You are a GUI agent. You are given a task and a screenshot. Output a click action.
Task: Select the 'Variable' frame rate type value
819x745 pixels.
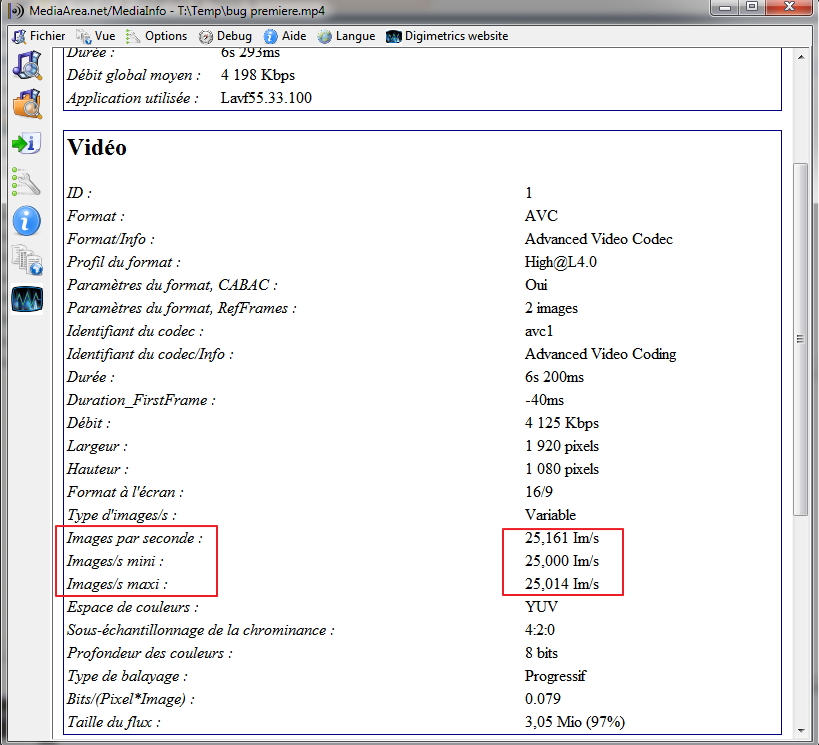click(x=550, y=515)
